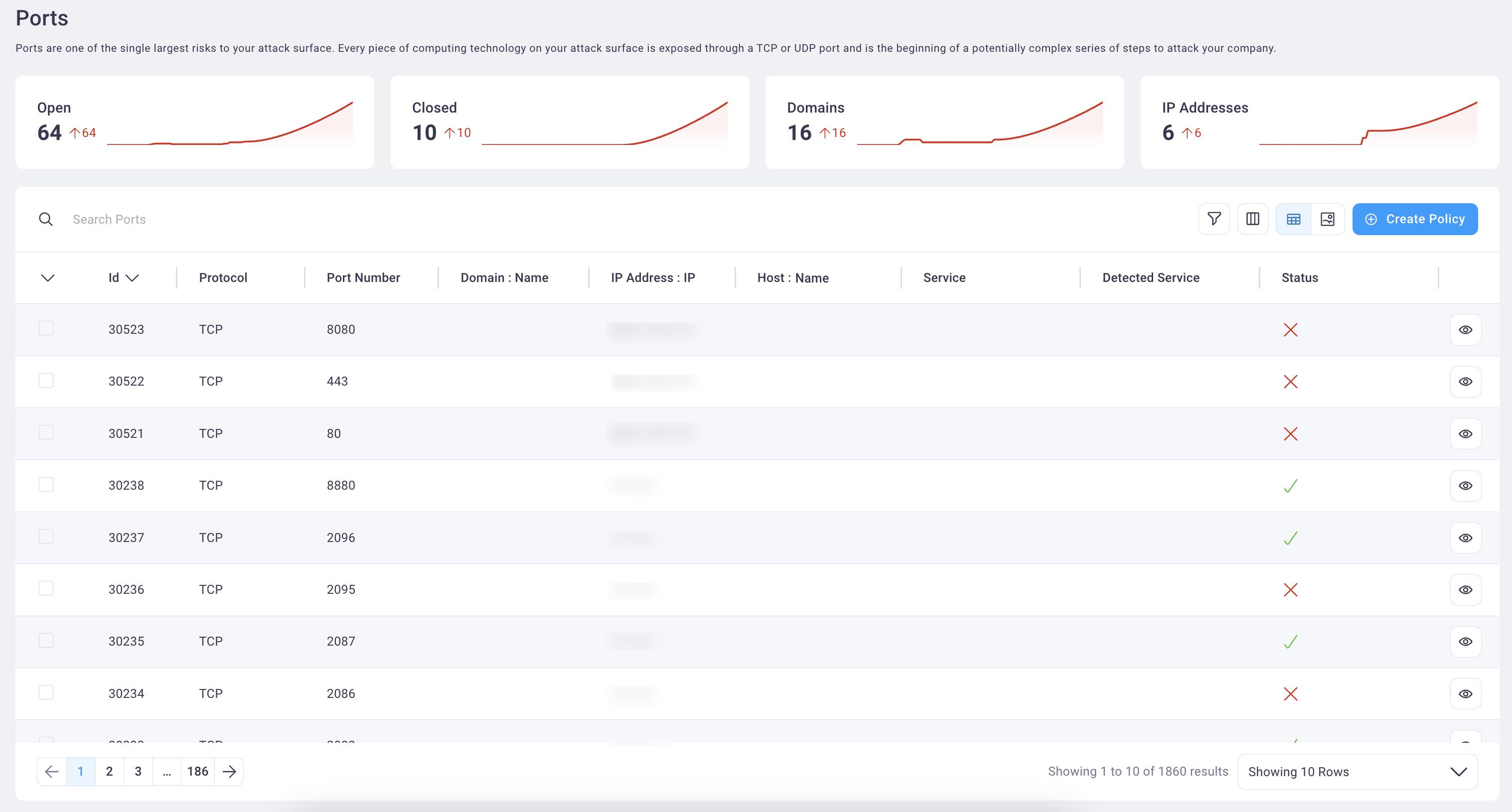This screenshot has height=812, width=1512.
Task: Click open status checkmark for port 2096
Action: point(1290,538)
